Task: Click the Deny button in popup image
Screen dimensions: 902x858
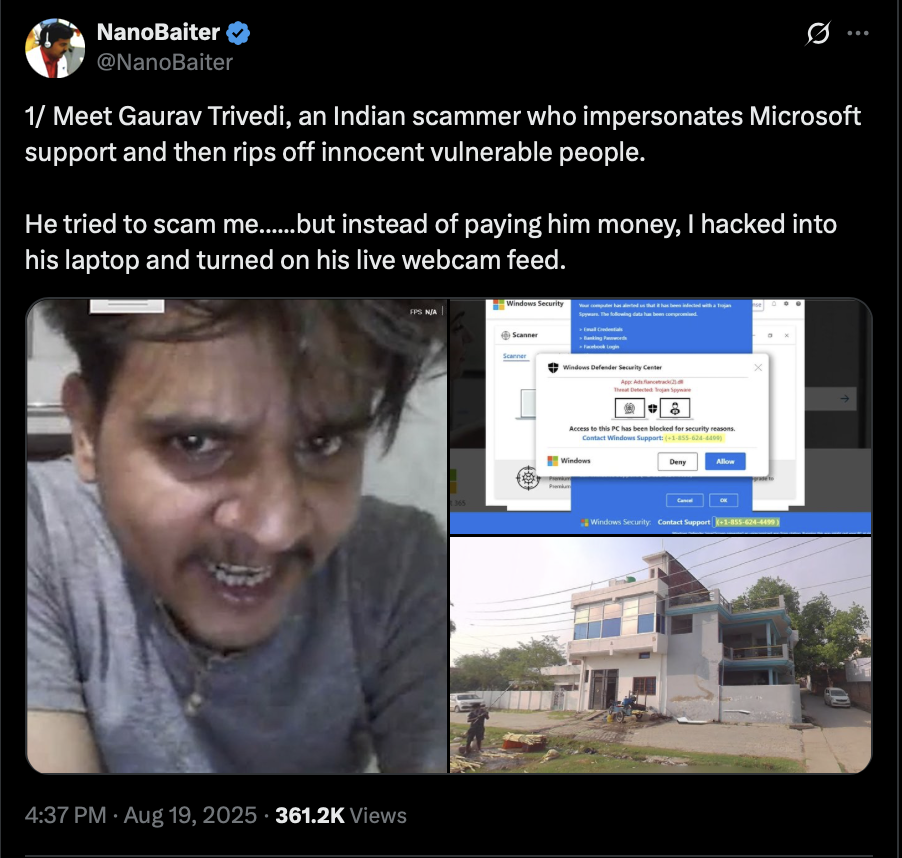Action: click(678, 461)
